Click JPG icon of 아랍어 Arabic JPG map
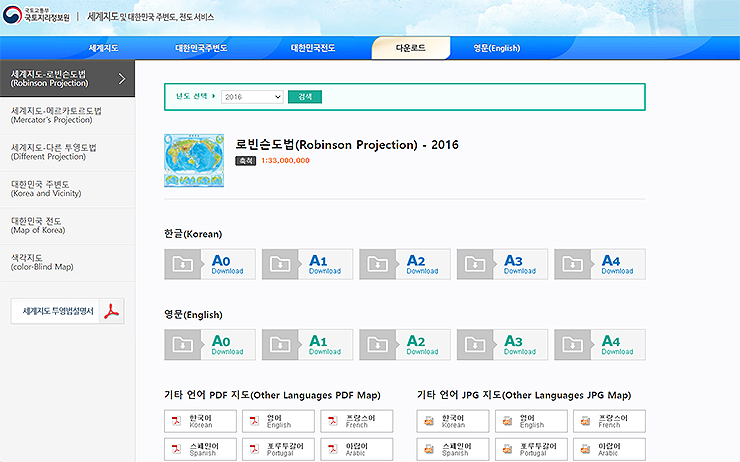 (586, 449)
